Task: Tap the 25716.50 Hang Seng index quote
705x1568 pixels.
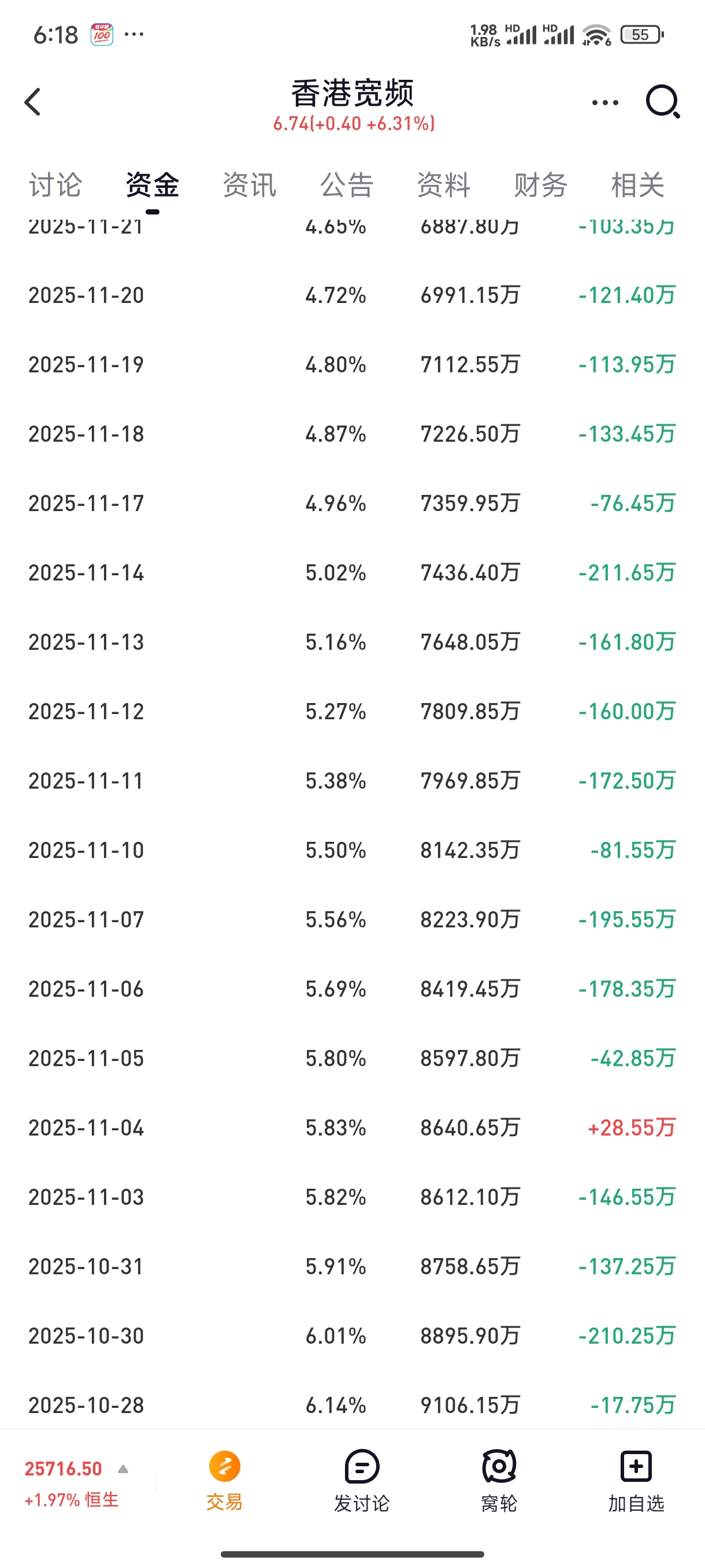Action: (x=63, y=1469)
